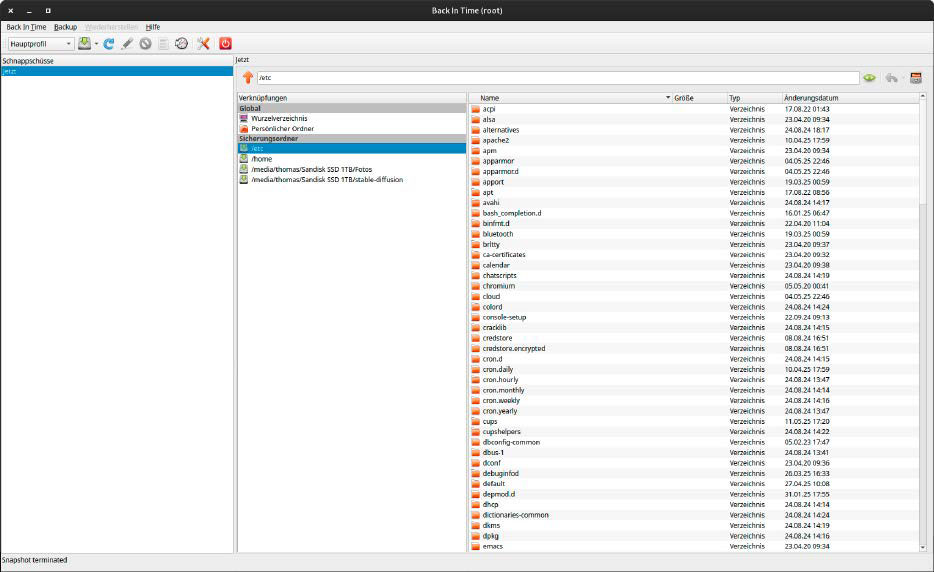Click the take snapshot icon
934x572 pixels.
pos(85,44)
